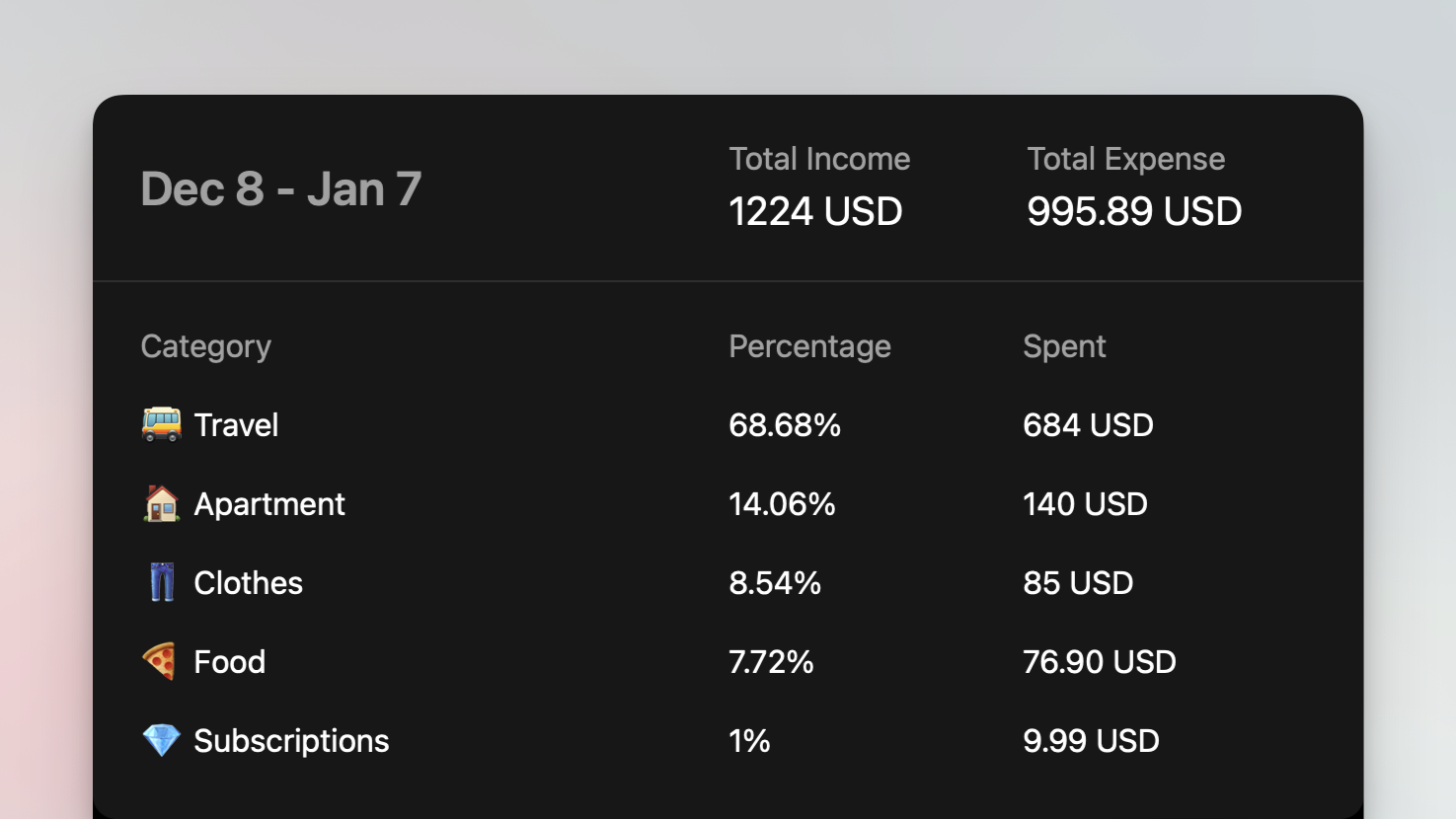1456x819 pixels.
Task: Select the 9.99 USD Subscriptions amount
Action: (x=1091, y=740)
